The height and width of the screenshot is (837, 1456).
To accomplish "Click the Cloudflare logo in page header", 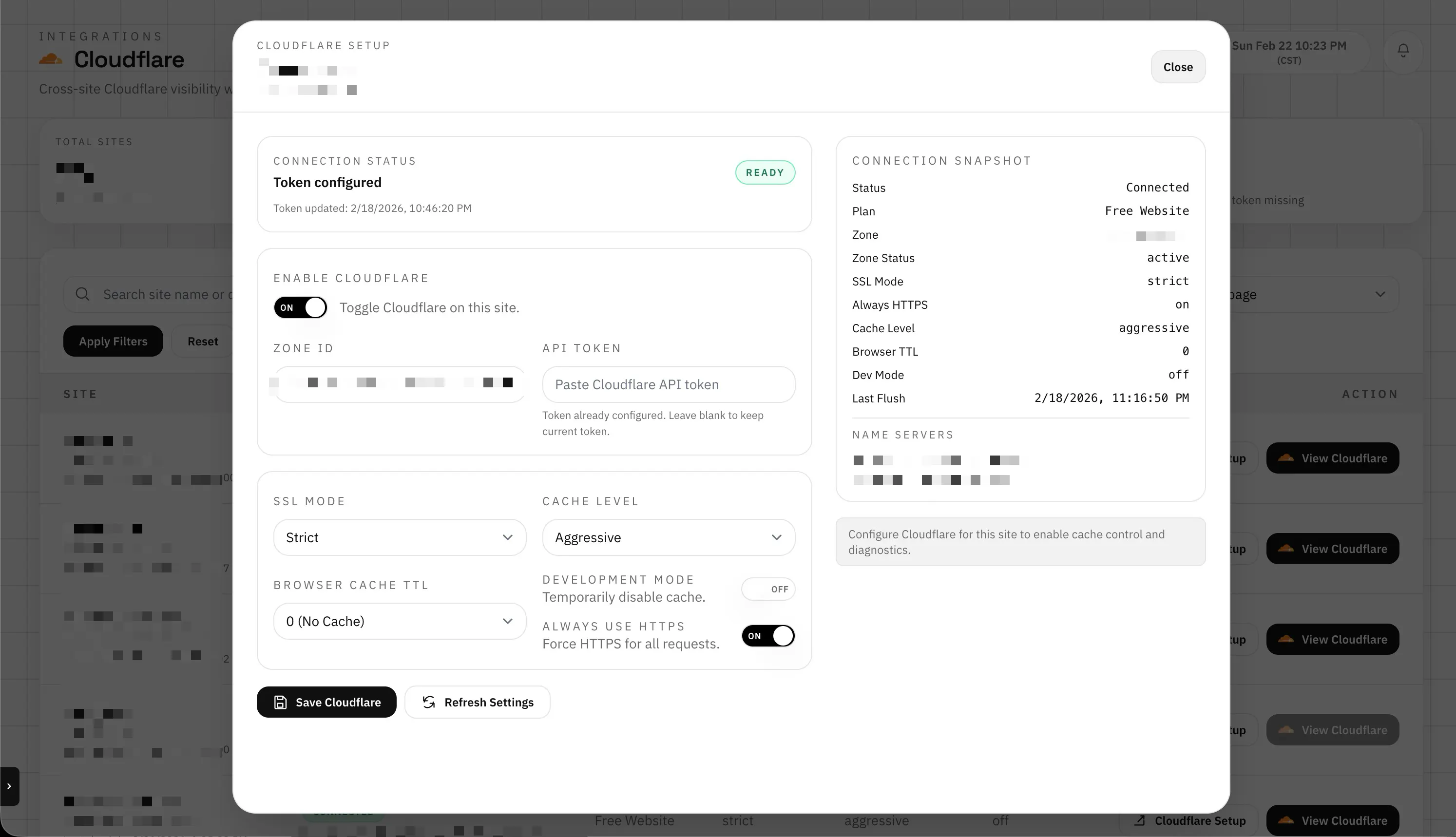I will (51, 58).
